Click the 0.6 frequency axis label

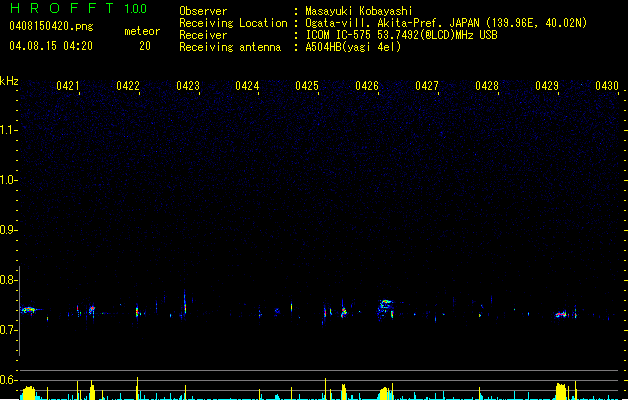point(8,380)
